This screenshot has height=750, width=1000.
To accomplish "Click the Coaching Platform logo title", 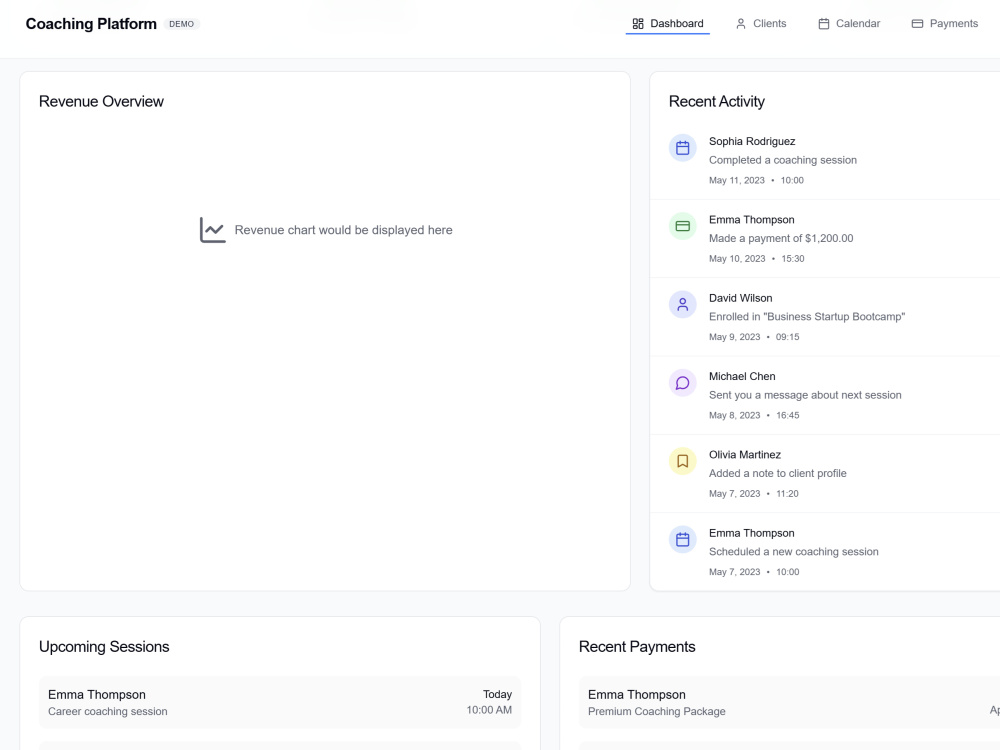I will coord(91,24).
